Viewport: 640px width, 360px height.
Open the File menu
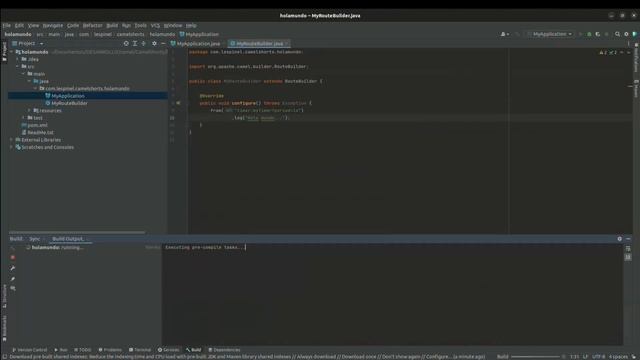(7, 25)
